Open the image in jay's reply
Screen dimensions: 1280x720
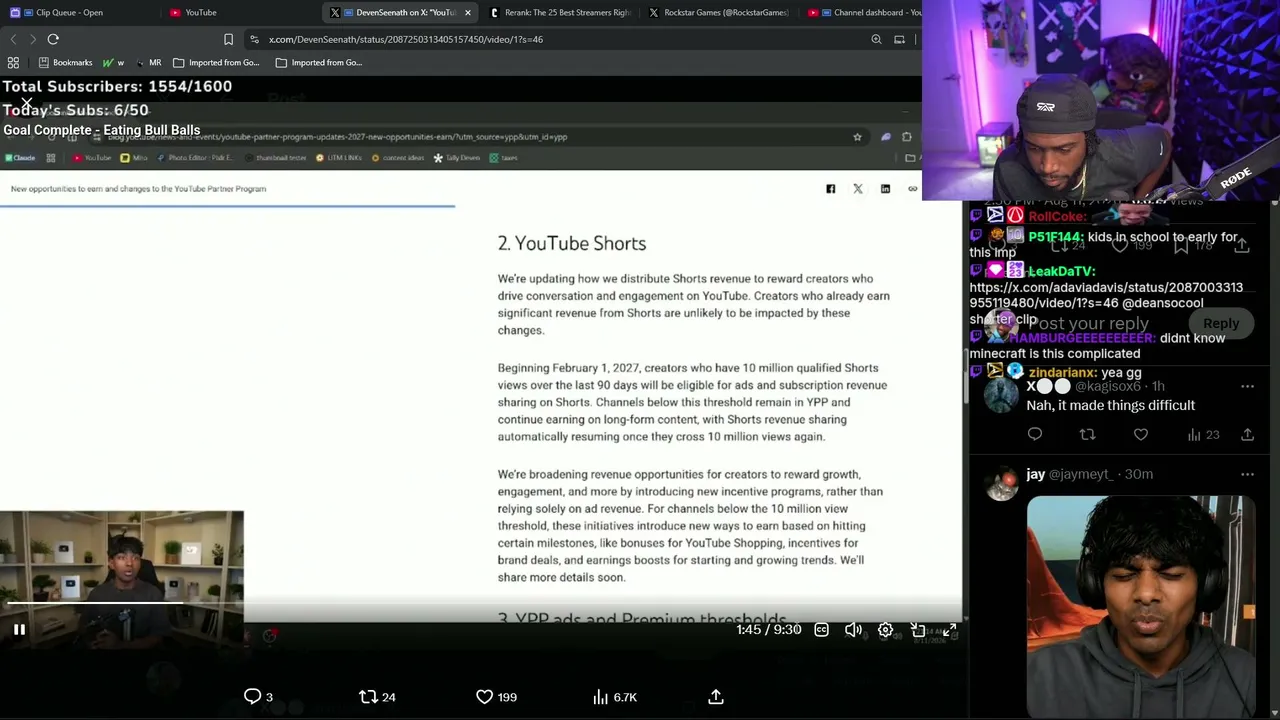[x=1141, y=607]
